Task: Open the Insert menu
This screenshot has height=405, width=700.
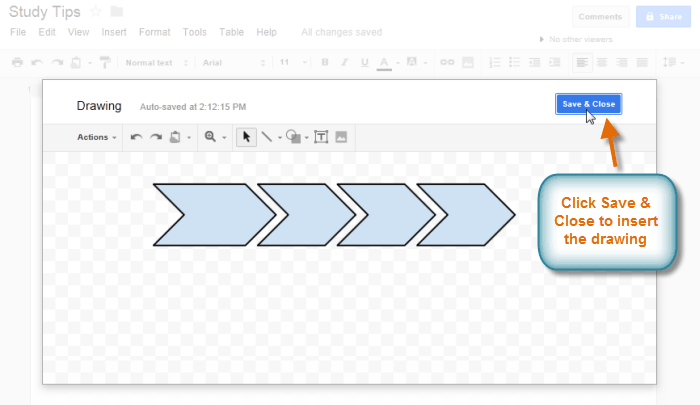Action: (x=114, y=32)
